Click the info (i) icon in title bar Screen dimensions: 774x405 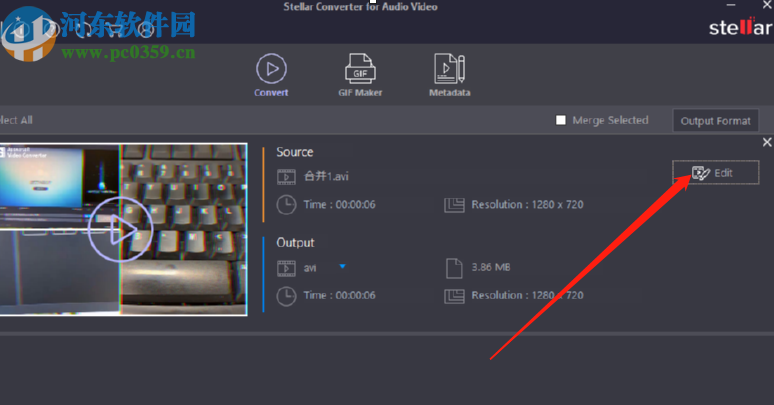(19, 31)
